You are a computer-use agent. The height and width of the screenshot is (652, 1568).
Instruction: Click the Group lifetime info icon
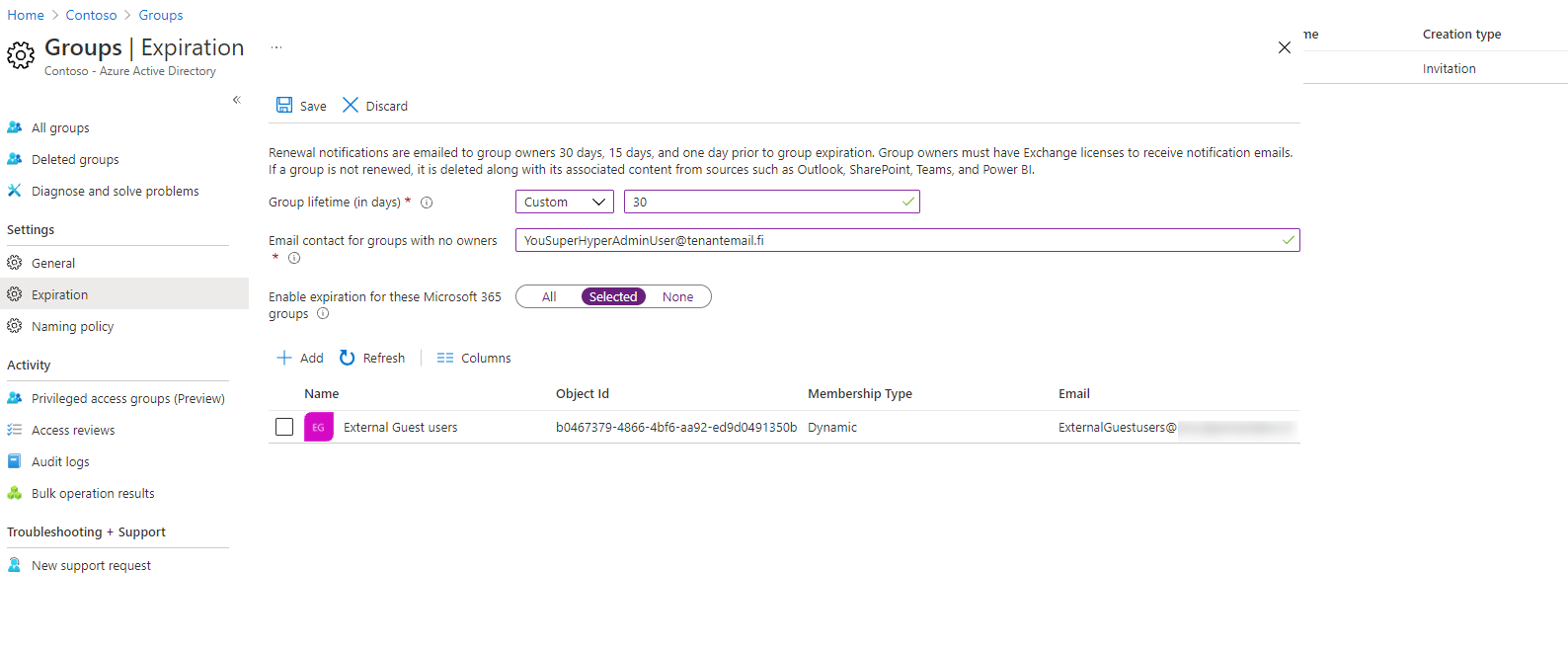(427, 203)
